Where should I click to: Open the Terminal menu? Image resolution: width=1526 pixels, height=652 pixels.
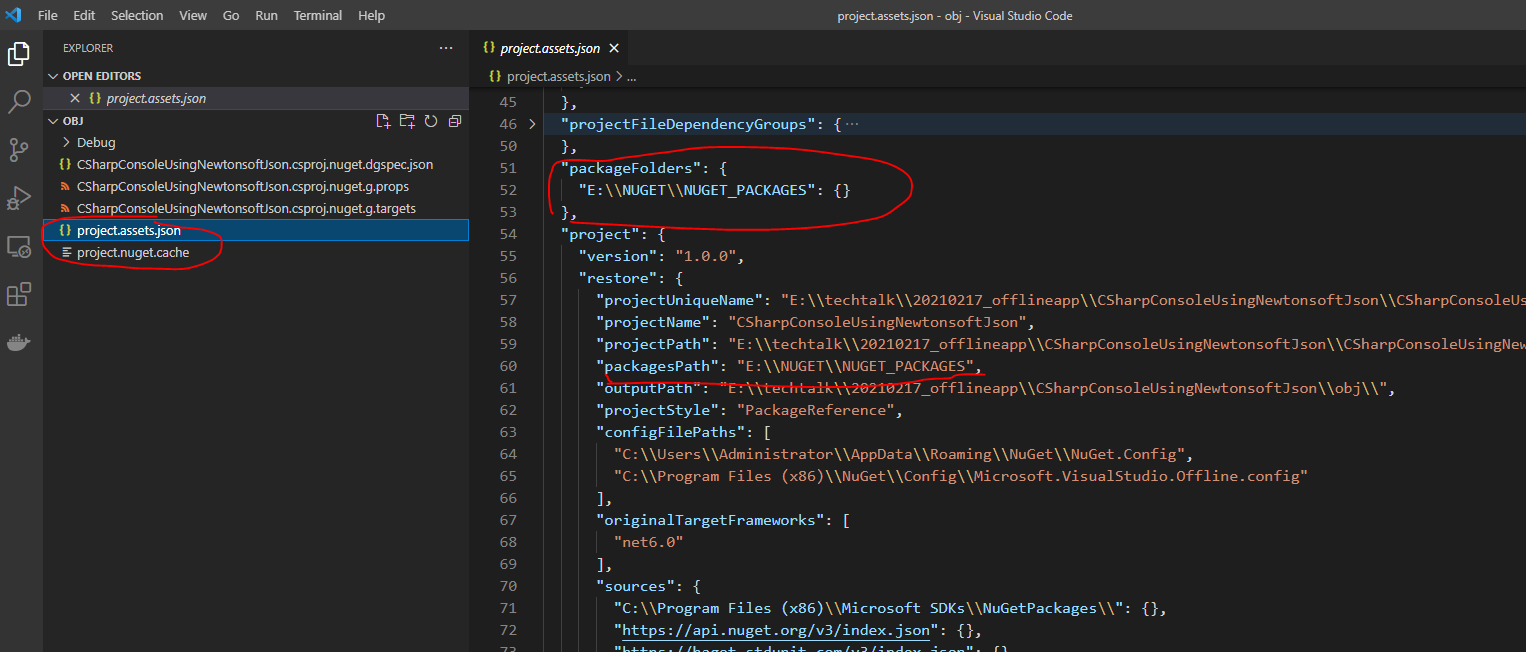pyautogui.click(x=318, y=15)
